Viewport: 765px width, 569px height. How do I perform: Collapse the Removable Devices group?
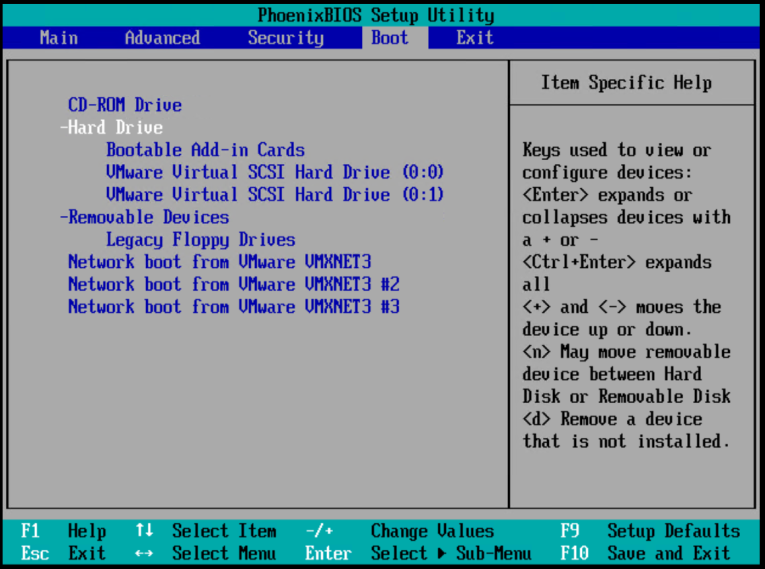(144, 217)
